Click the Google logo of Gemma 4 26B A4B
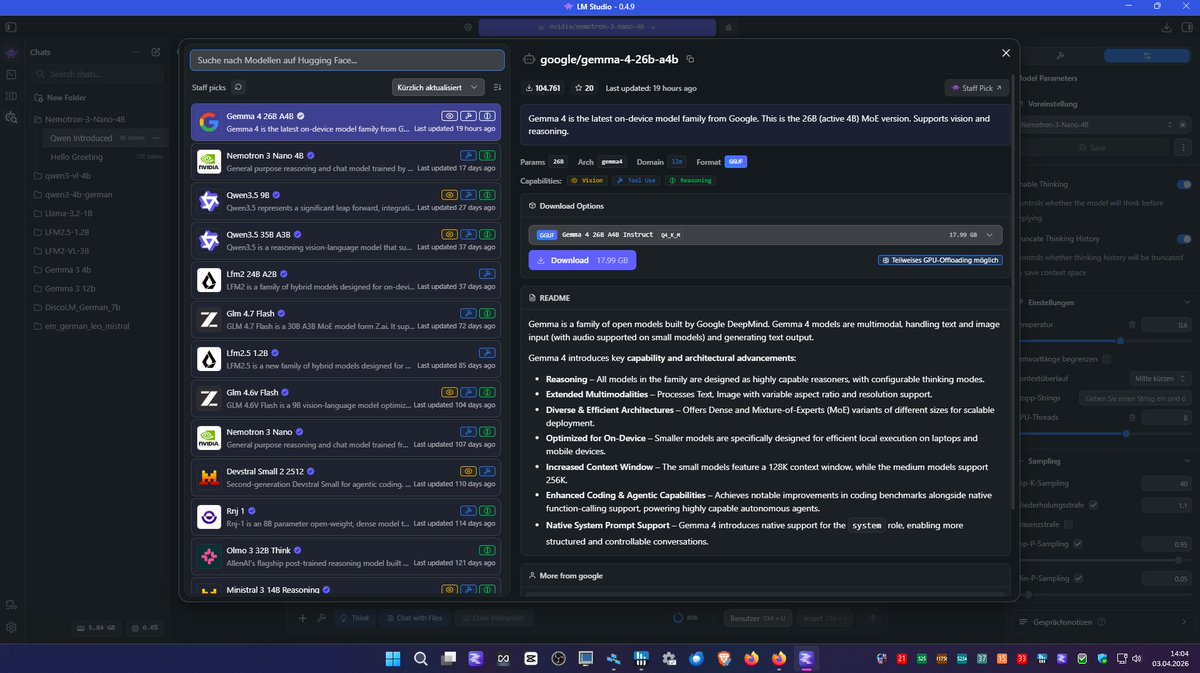This screenshot has height=673, width=1200. (209, 122)
